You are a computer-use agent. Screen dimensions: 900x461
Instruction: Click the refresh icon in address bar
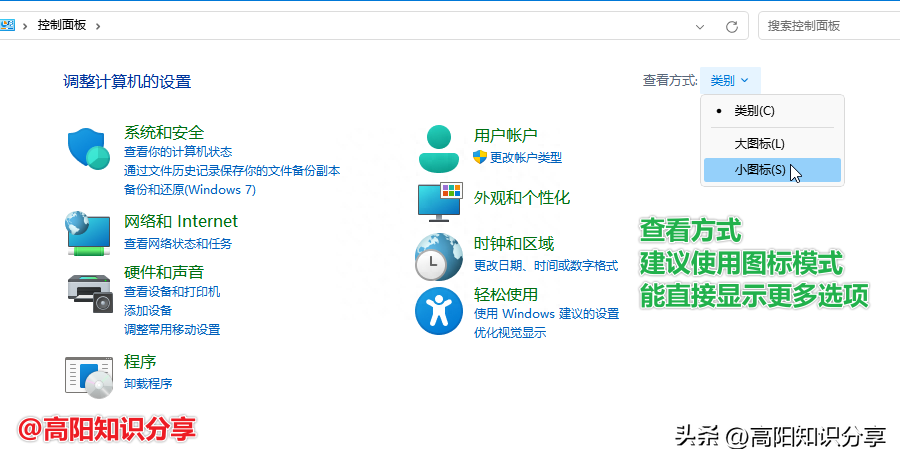[x=731, y=26]
